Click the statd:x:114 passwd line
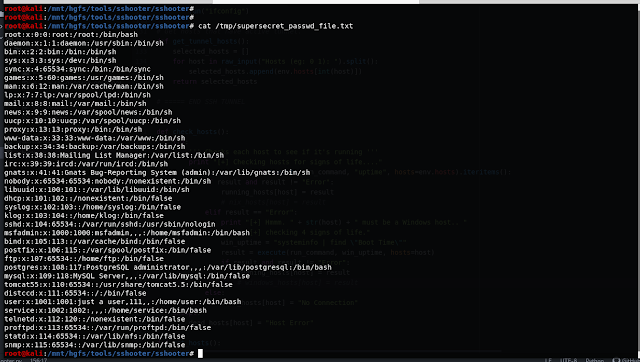This screenshot has height=362, width=640. pos(95,336)
